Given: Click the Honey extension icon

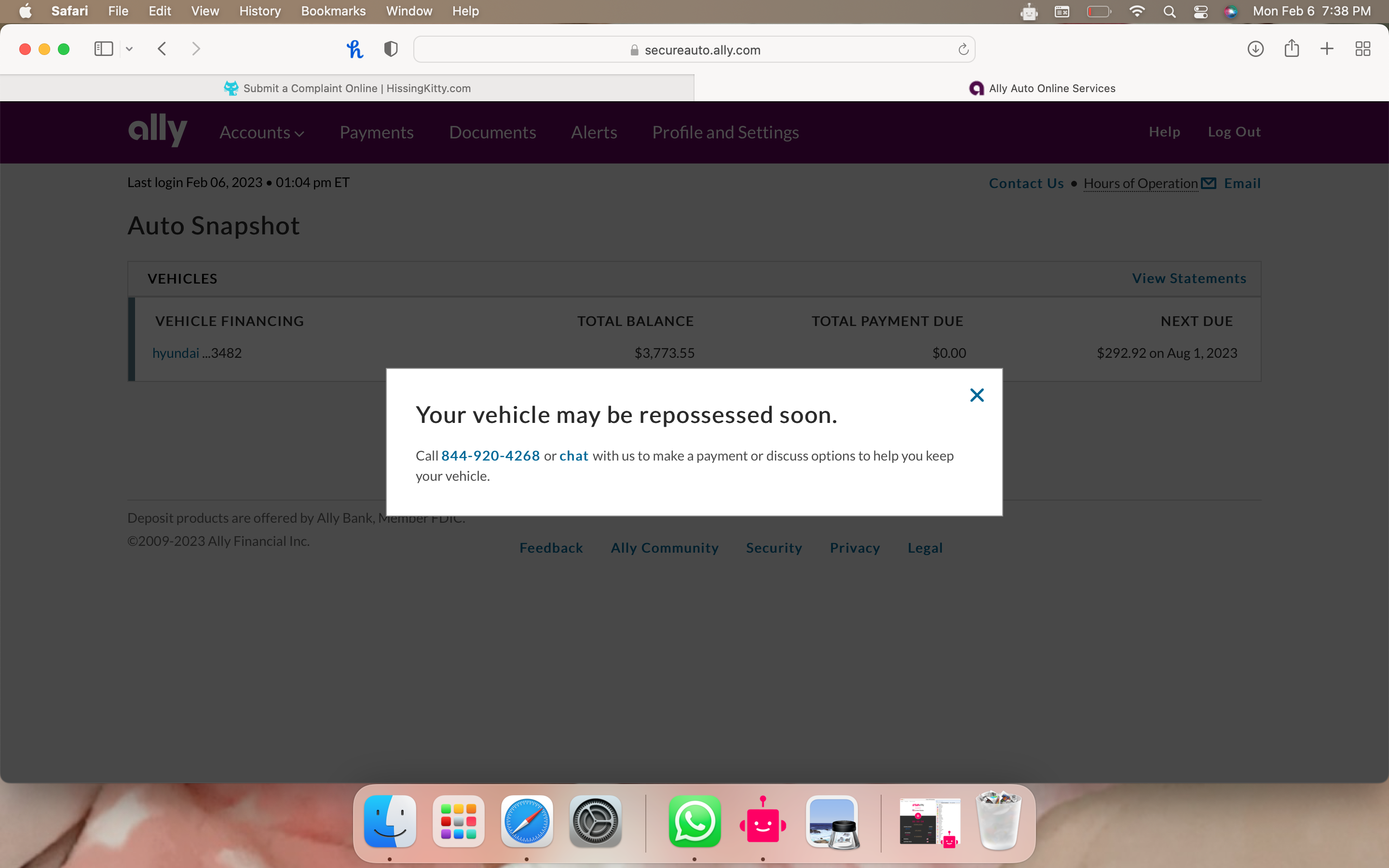Looking at the screenshot, I should click(354, 49).
